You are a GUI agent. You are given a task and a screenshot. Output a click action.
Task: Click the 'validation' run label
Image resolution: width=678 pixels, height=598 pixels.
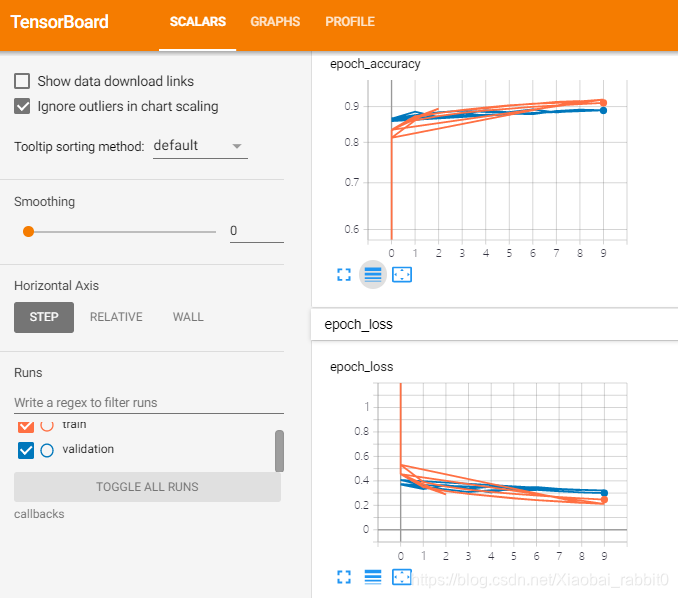[x=88, y=449]
